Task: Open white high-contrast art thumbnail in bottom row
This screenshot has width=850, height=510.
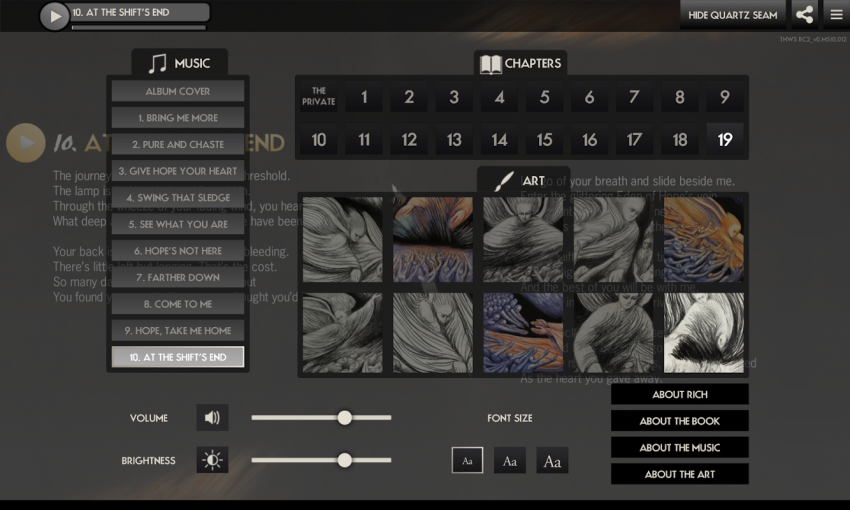Action: click(704, 333)
